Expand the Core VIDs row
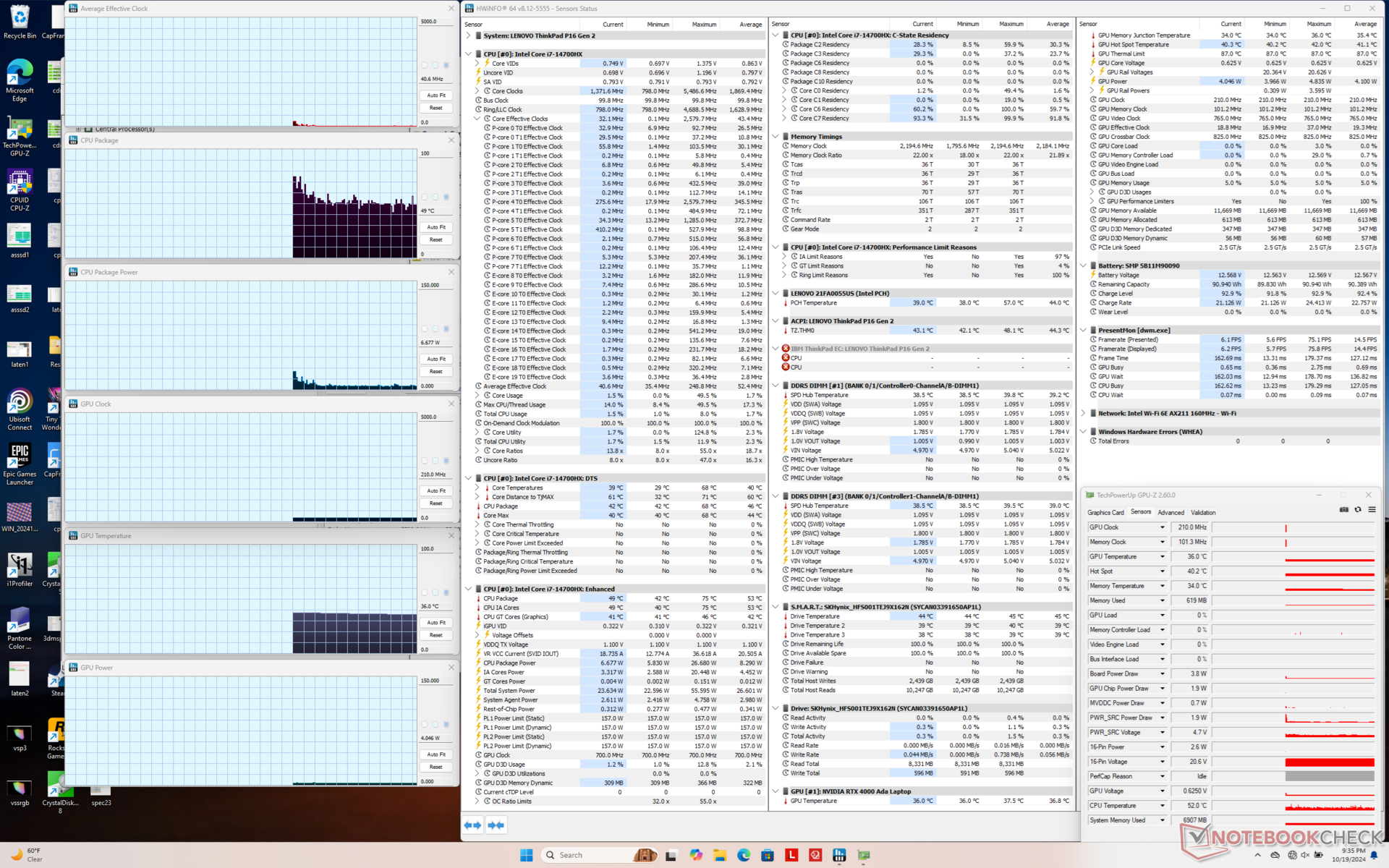Viewport: 1389px width, 868px height. (x=477, y=64)
